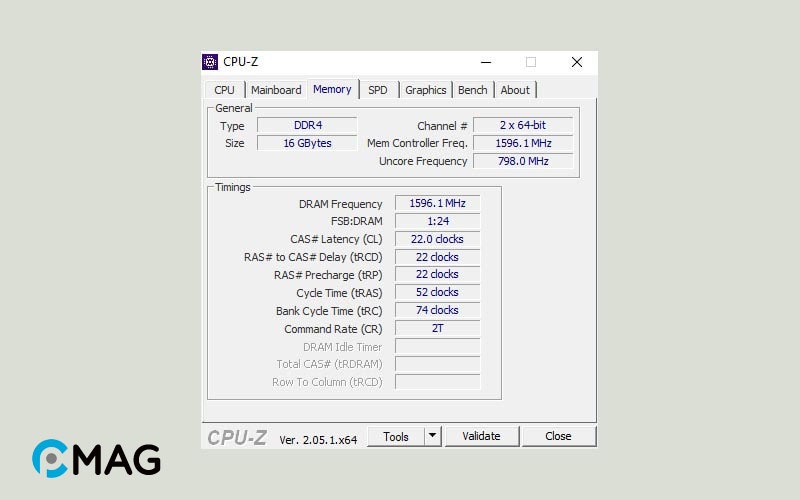Viewport: 800px width, 500px height.
Task: Click the CAS# Latency 22.0 clocks value
Action: 437,239
